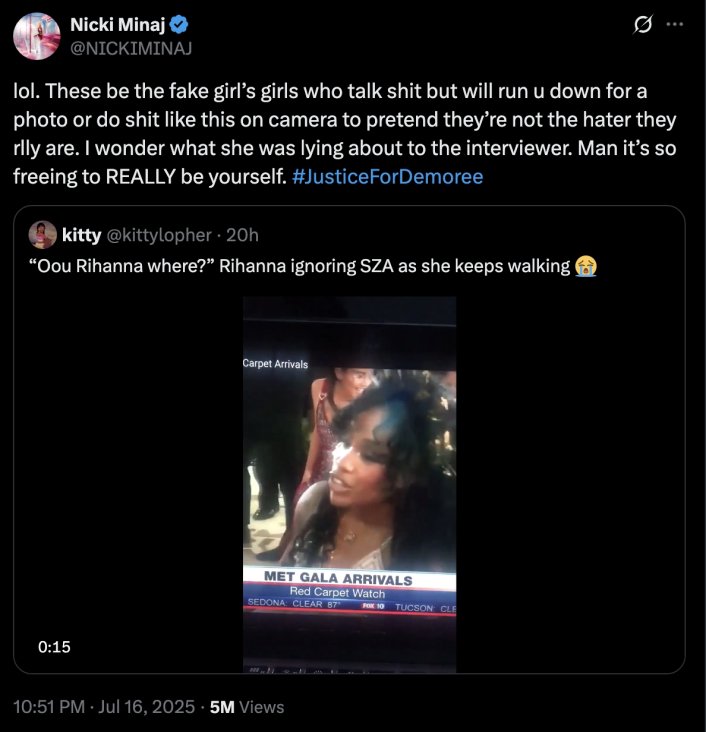Open Nicki Minaj's profile picture
Viewport: 706px width, 732px height.
pos(37,37)
